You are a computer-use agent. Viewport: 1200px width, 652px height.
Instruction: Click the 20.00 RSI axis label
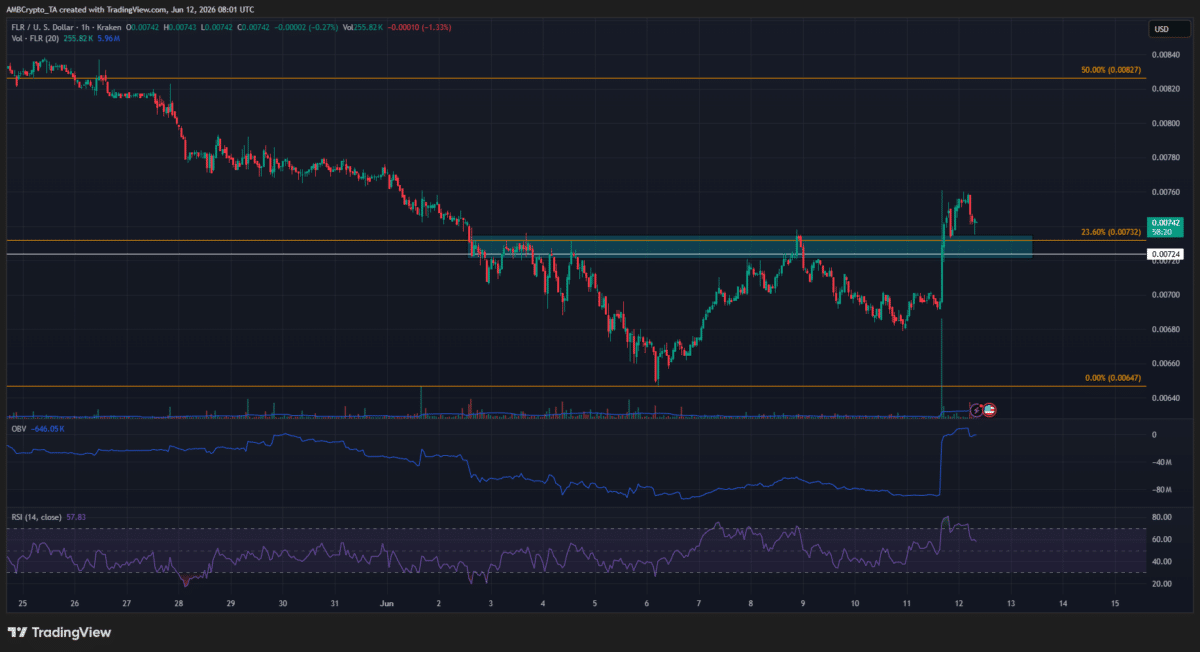(1161, 583)
